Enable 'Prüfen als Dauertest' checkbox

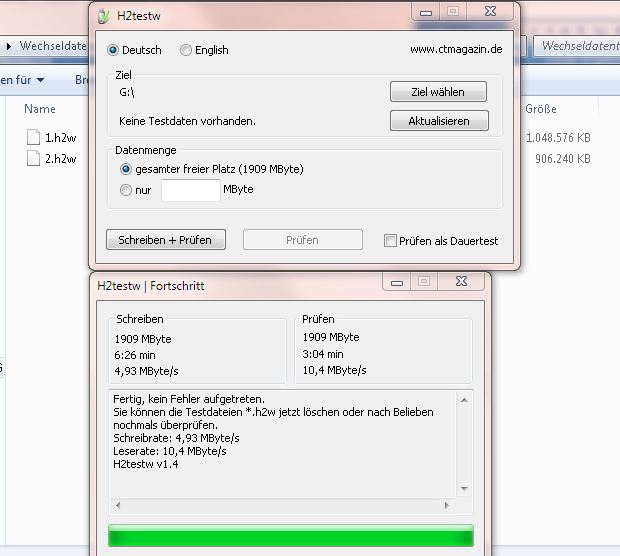(390, 240)
